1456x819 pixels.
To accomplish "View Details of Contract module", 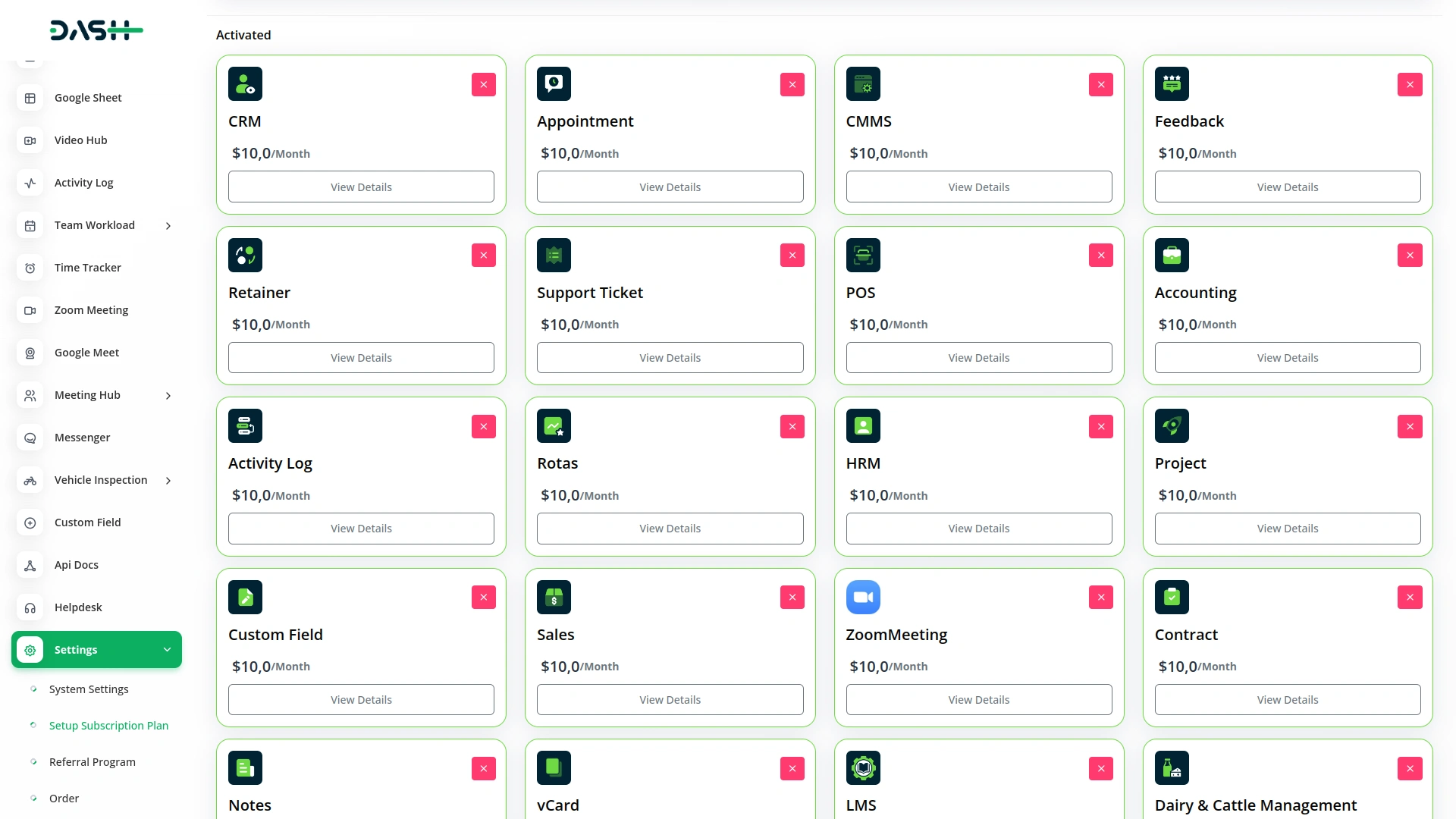I will click(x=1287, y=700).
